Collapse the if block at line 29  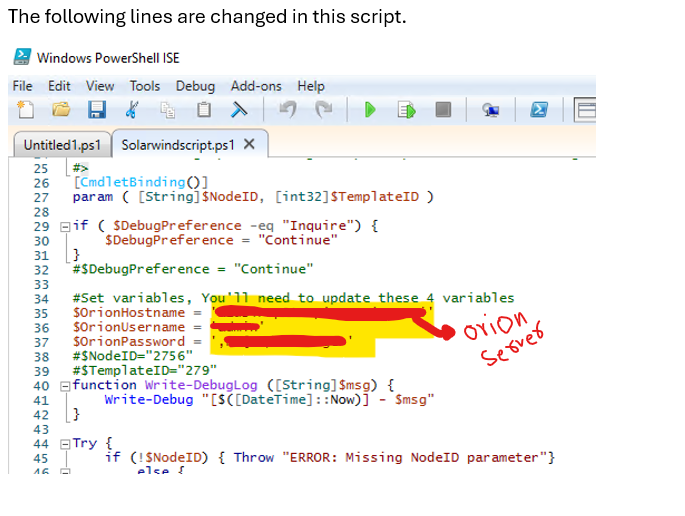65,226
